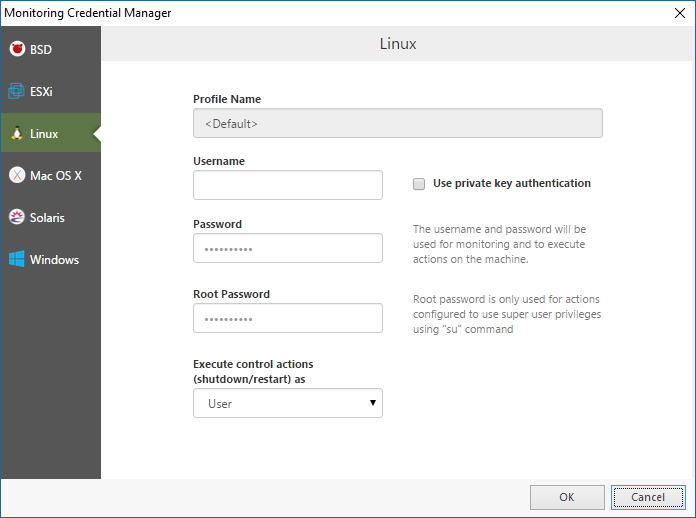Enable private key authentication checkbox

[419, 184]
